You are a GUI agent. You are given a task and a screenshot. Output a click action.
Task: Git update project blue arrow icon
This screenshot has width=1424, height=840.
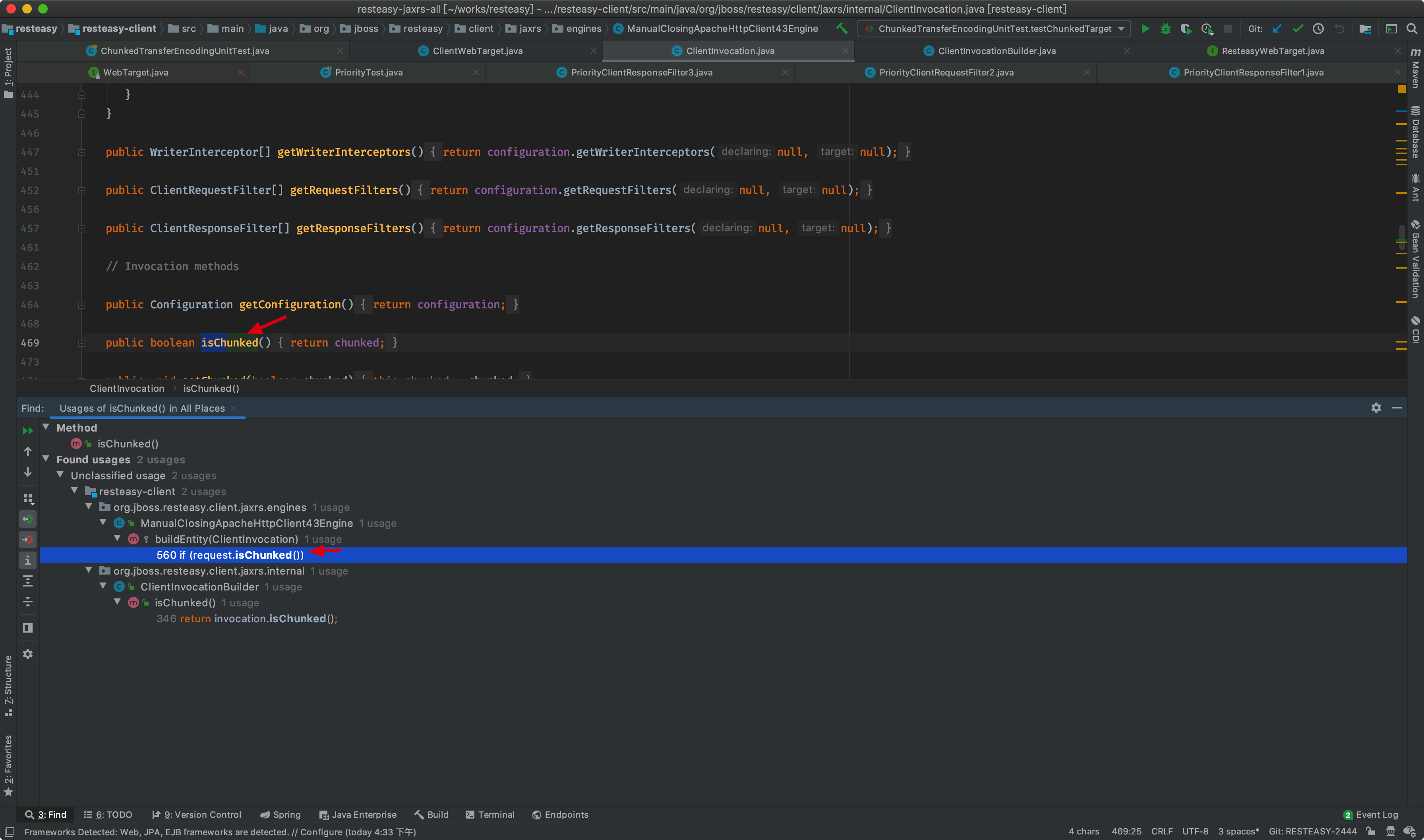(1277, 29)
